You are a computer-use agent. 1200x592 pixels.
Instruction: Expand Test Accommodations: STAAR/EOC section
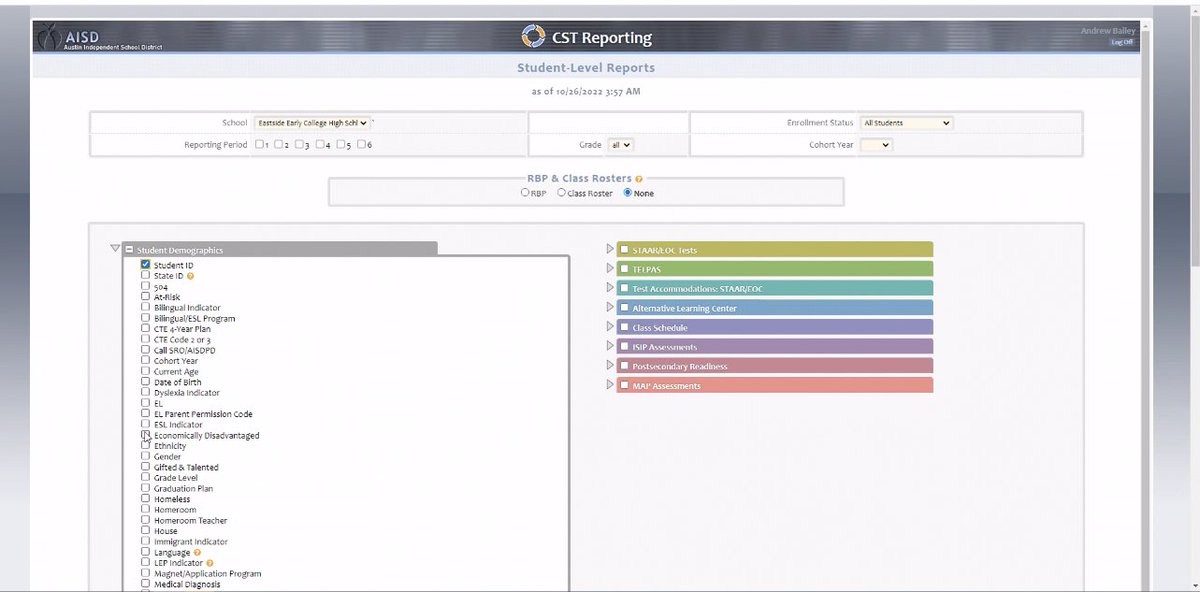tap(610, 288)
